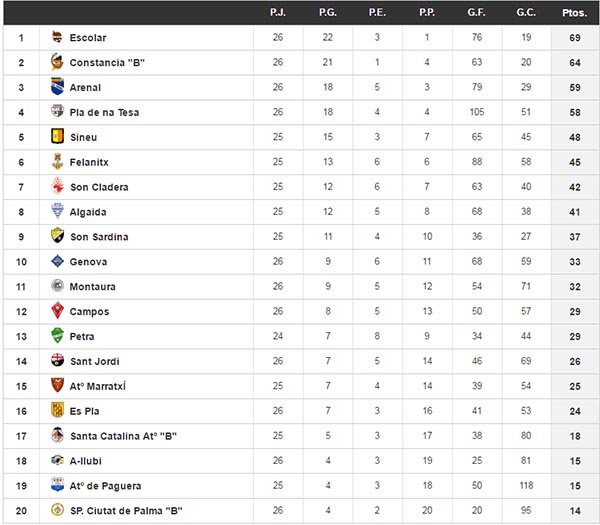Image resolution: width=600 pixels, height=525 pixels.
Task: Click the Genova blue diamond badge
Action: [x=57, y=261]
